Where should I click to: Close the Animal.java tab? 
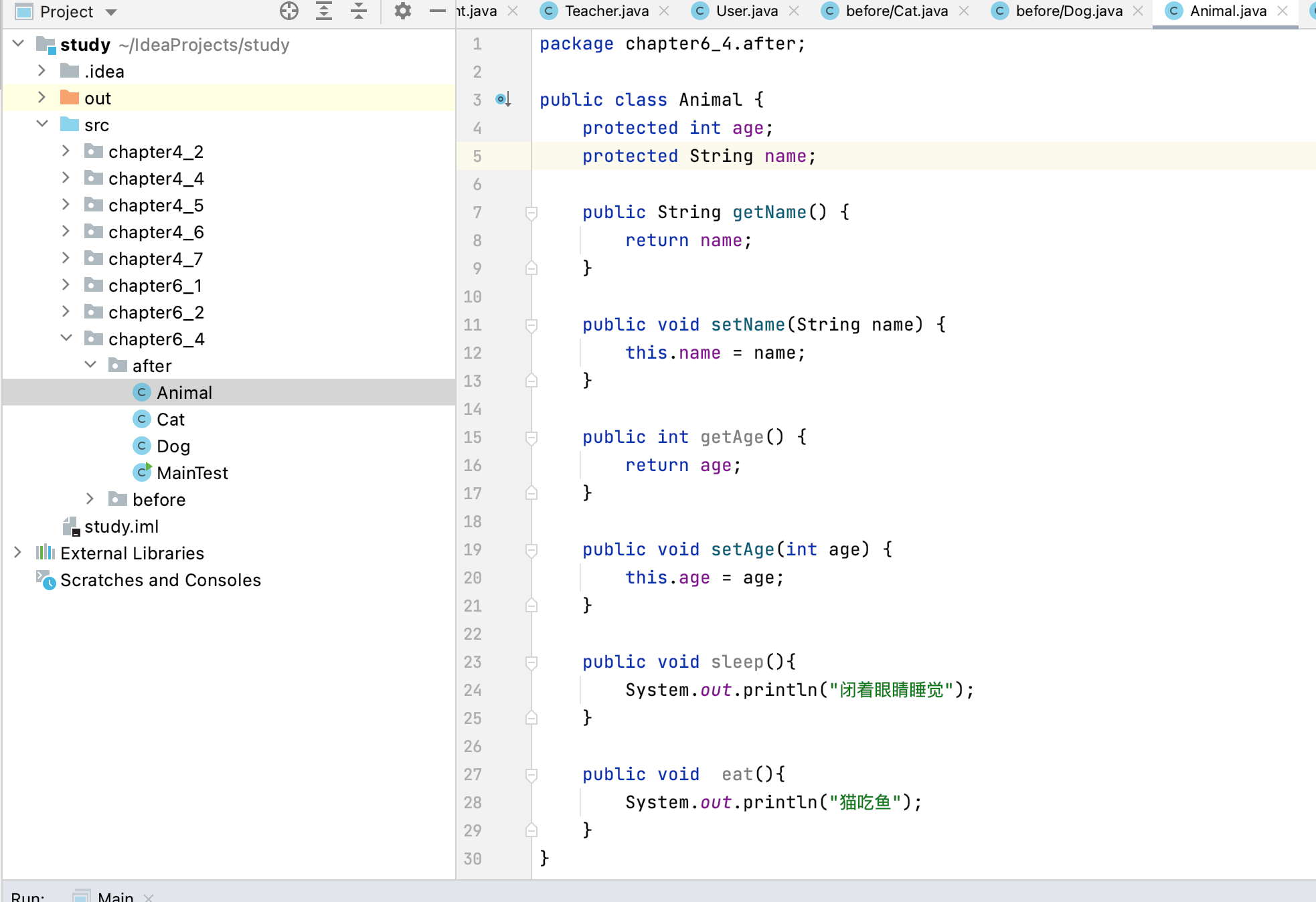(1283, 11)
